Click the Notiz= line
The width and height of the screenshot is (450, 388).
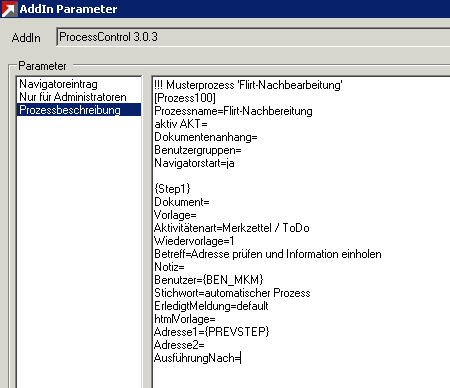point(169,267)
